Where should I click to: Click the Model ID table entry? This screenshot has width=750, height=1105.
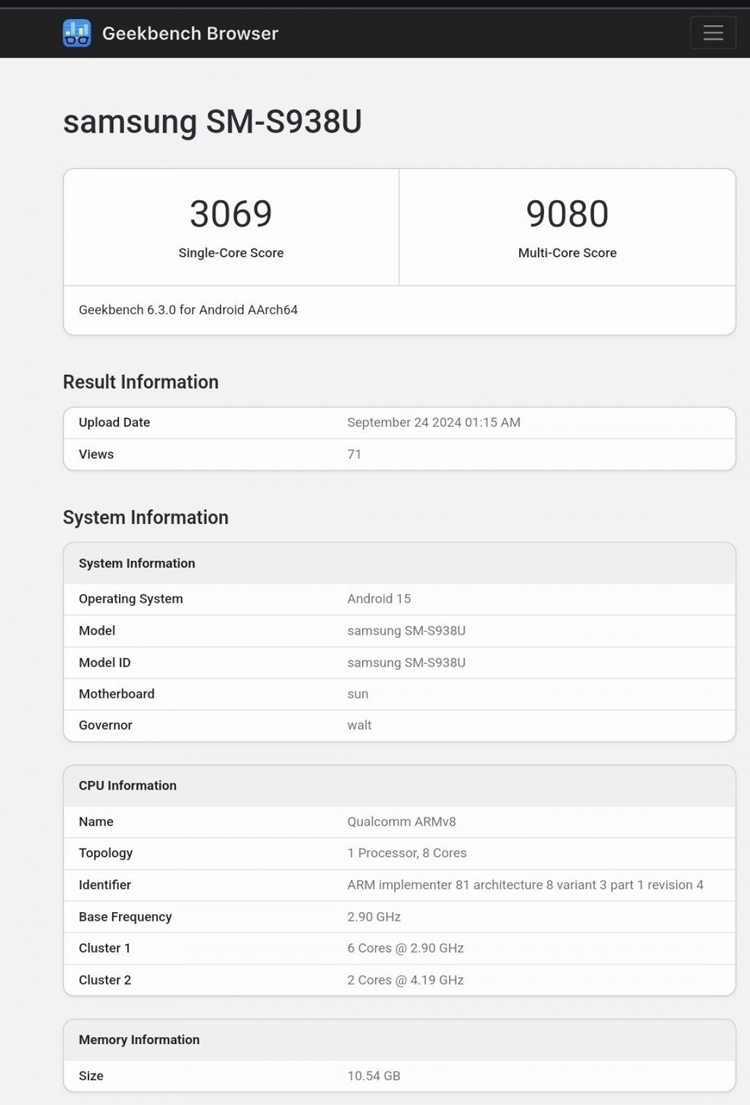[400, 662]
